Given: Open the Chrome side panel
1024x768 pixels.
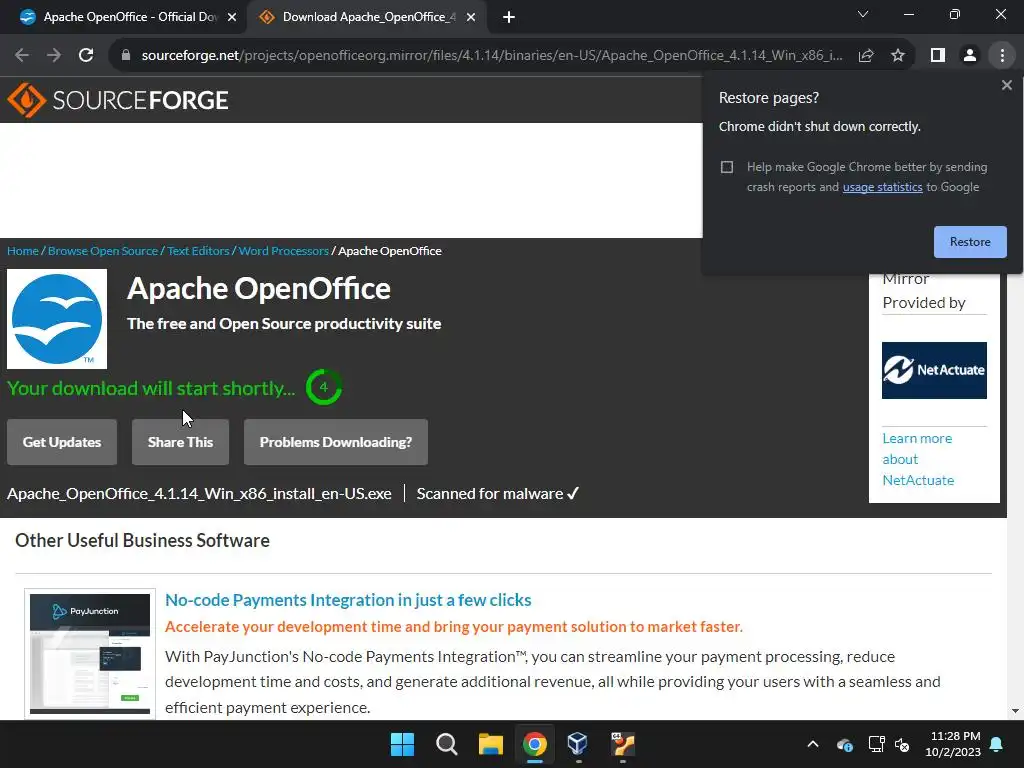Looking at the screenshot, I should coord(938,56).
